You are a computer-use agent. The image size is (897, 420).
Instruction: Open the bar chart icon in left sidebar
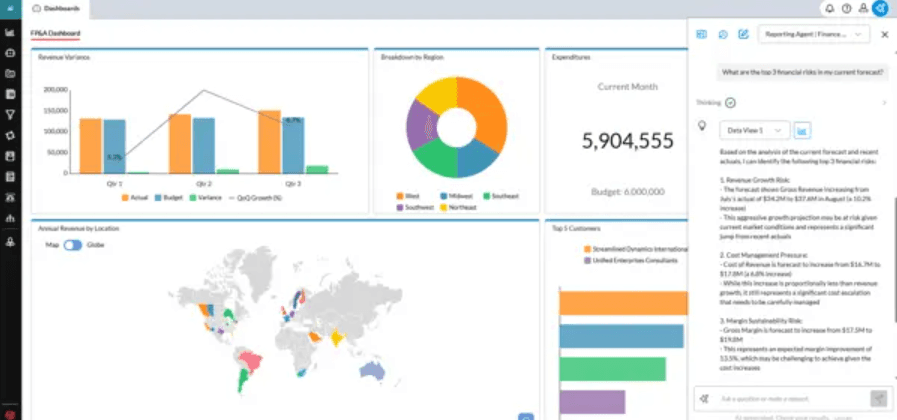click(10, 33)
